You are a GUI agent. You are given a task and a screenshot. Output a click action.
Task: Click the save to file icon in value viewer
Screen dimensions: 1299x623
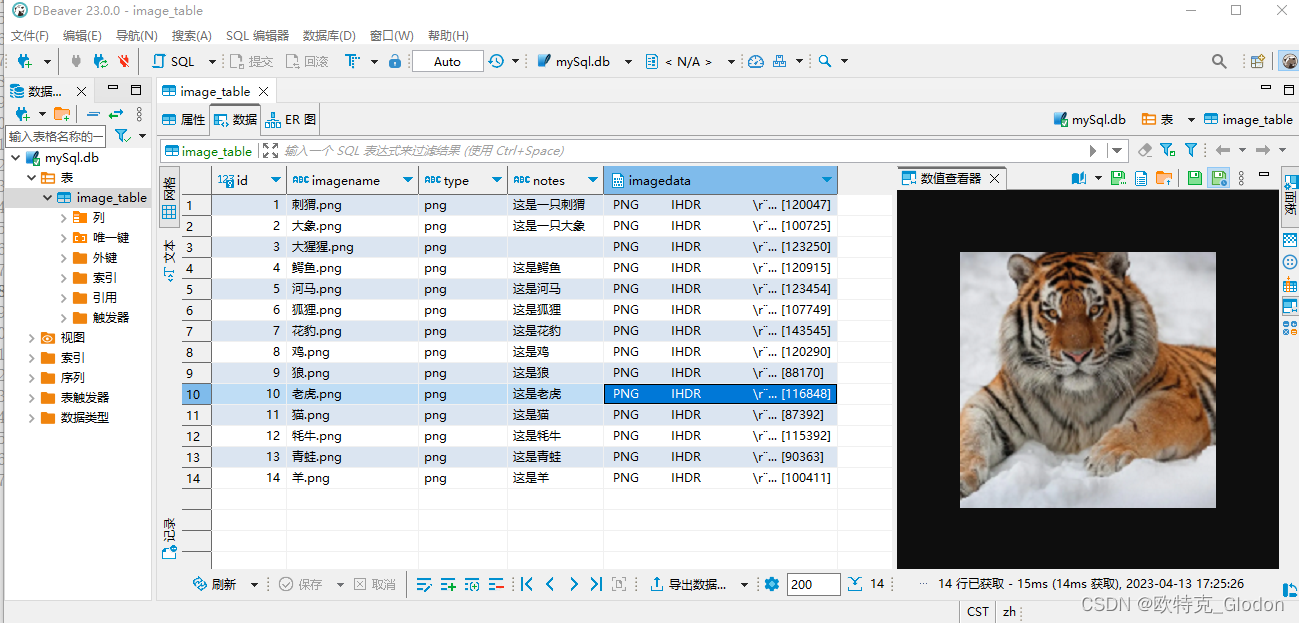click(1118, 178)
